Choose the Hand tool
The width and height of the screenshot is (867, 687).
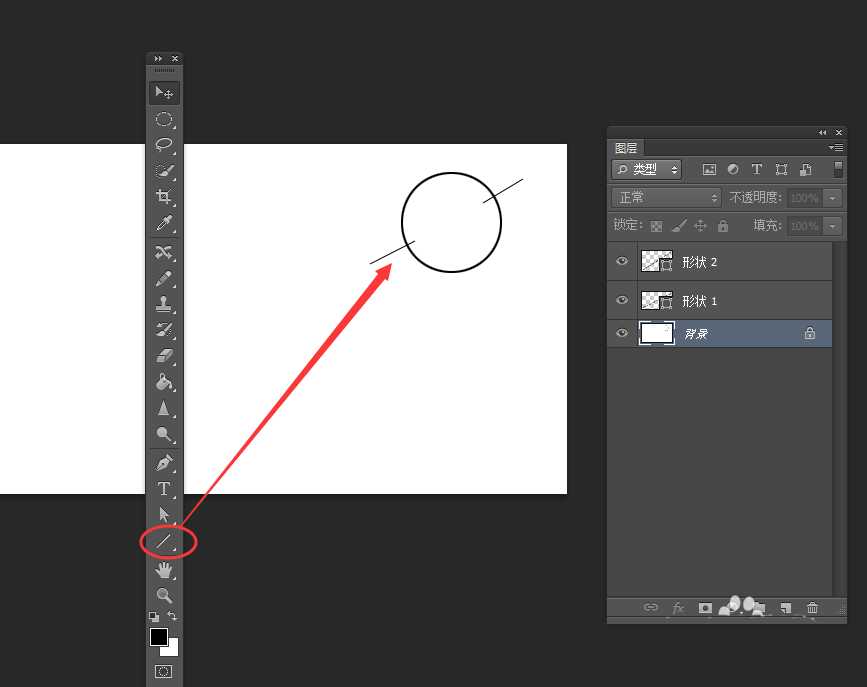164,569
